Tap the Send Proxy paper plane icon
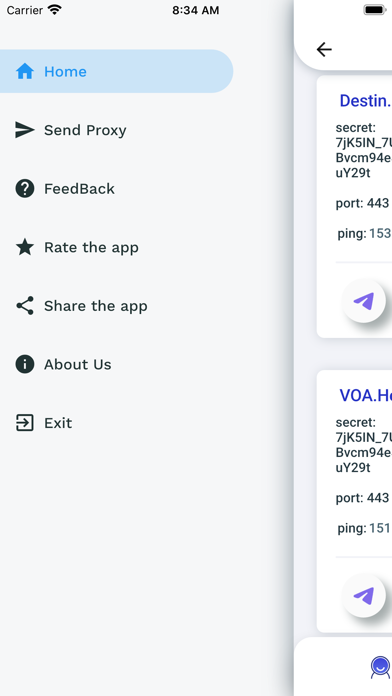 [x=25, y=130]
